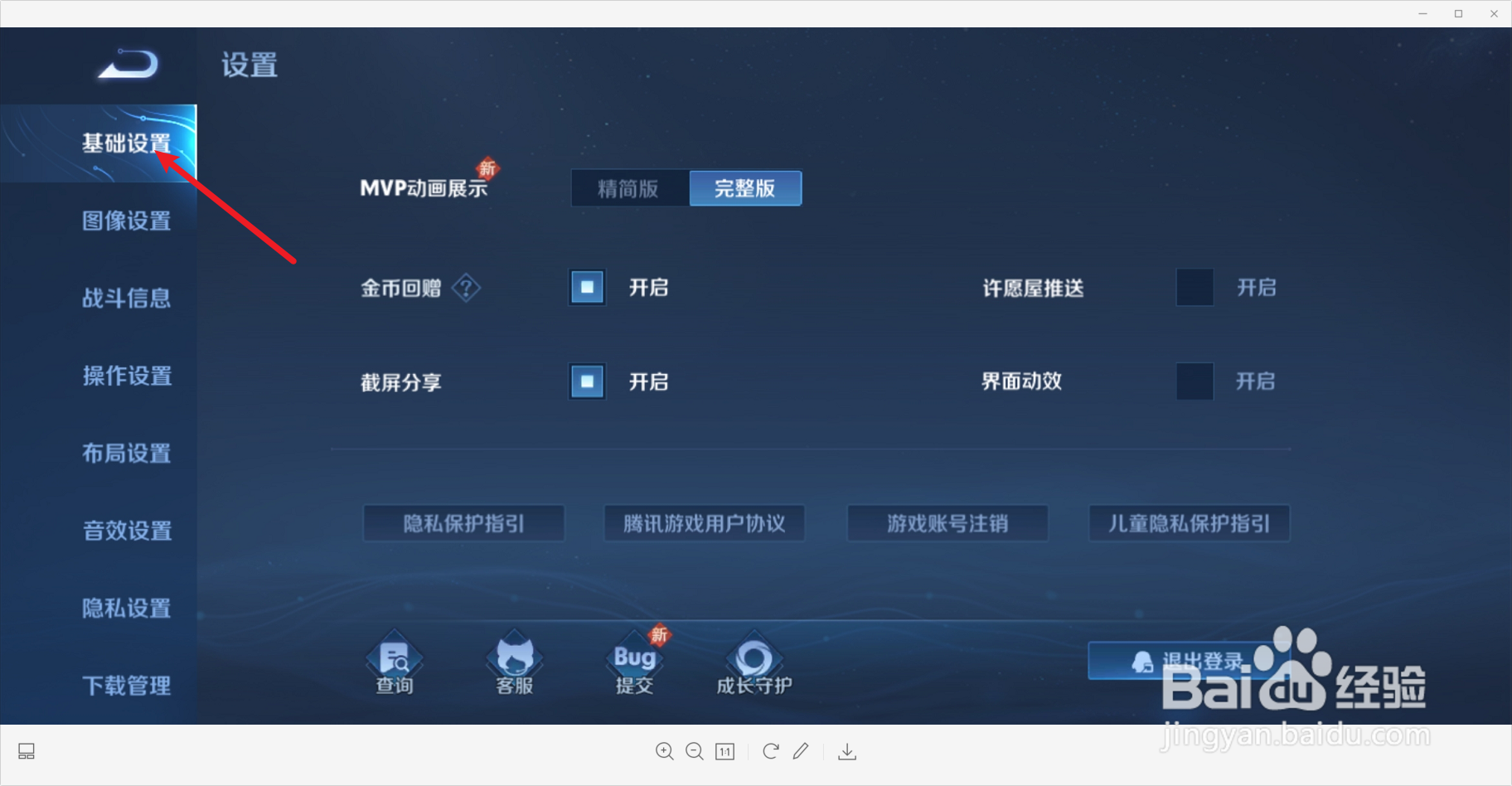Click the 退出登录 logout button
Viewport: 1512px width, 786px height.
(x=1189, y=661)
